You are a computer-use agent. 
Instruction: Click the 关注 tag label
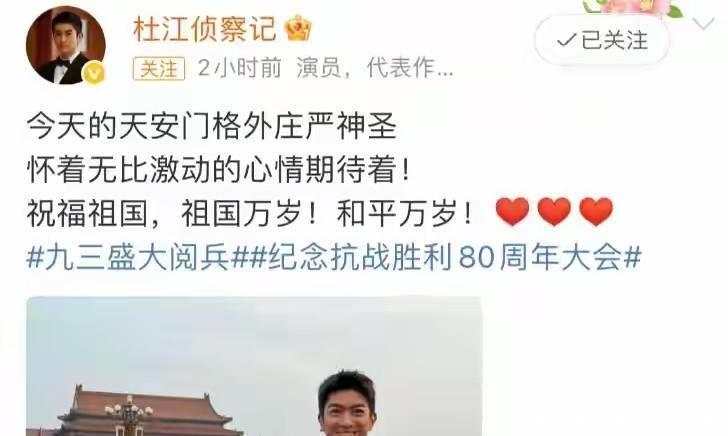click(159, 69)
